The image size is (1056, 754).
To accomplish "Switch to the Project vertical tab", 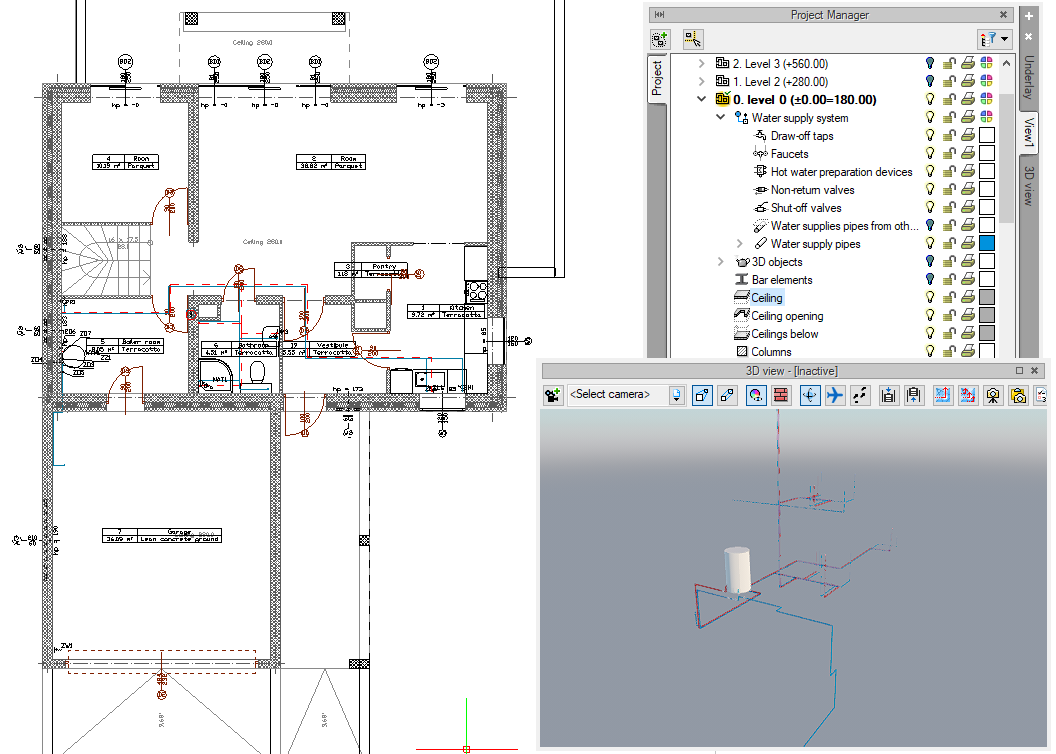I will (657, 77).
